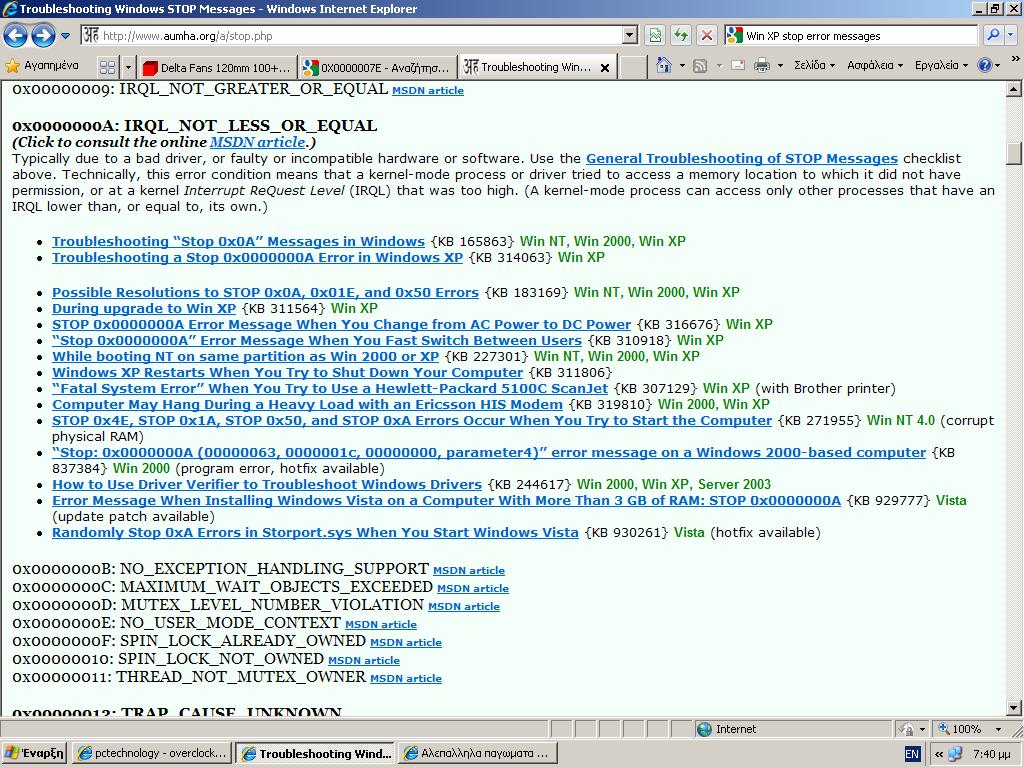Click the vertical scrollbar thumb
The height and width of the screenshot is (768, 1024).
pos(1014,153)
